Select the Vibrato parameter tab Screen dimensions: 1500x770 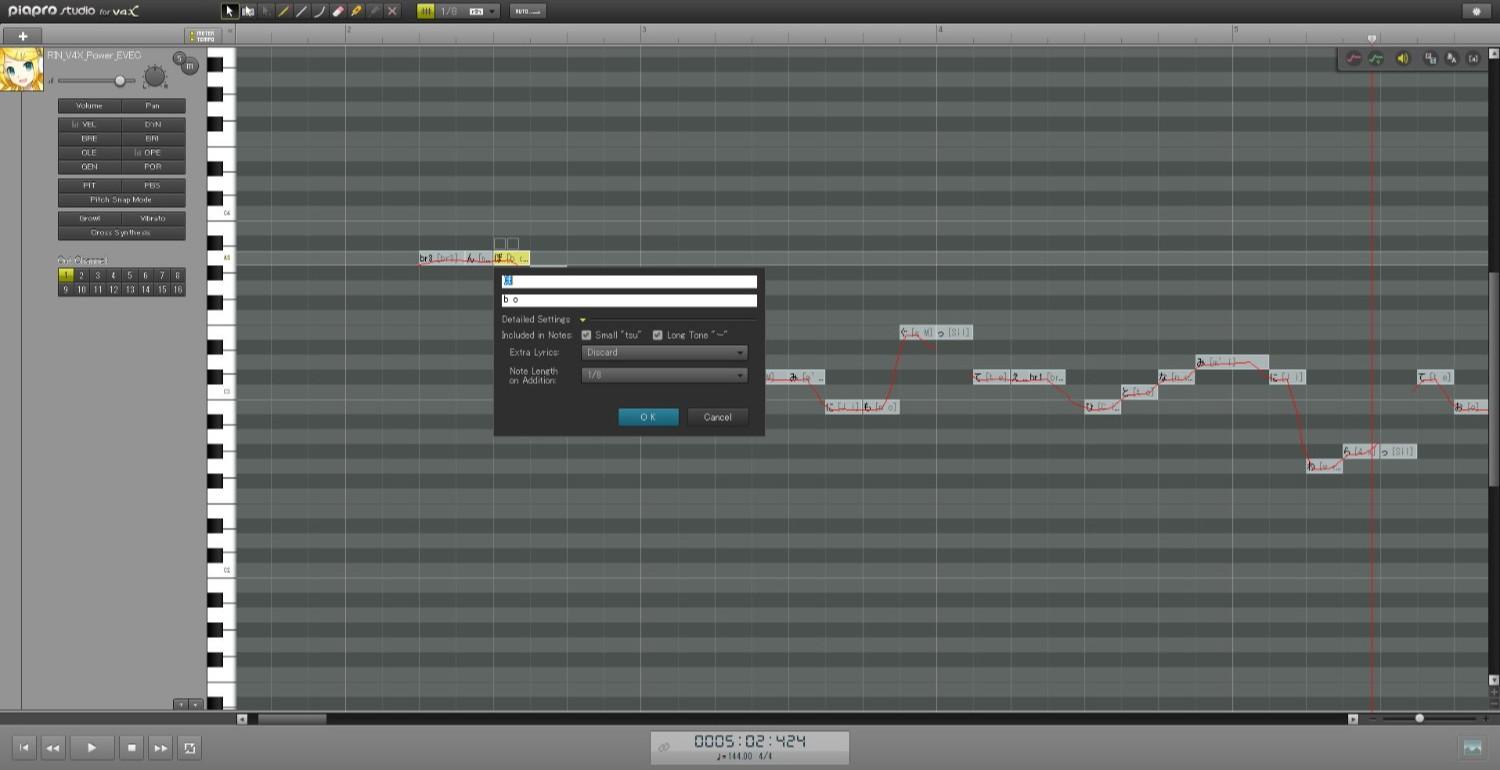point(153,218)
